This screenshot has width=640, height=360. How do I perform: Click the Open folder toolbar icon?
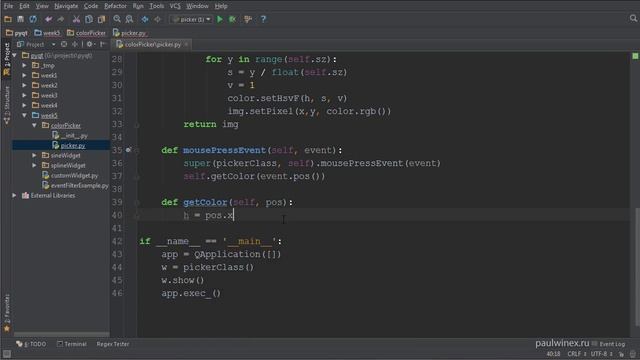(8, 19)
